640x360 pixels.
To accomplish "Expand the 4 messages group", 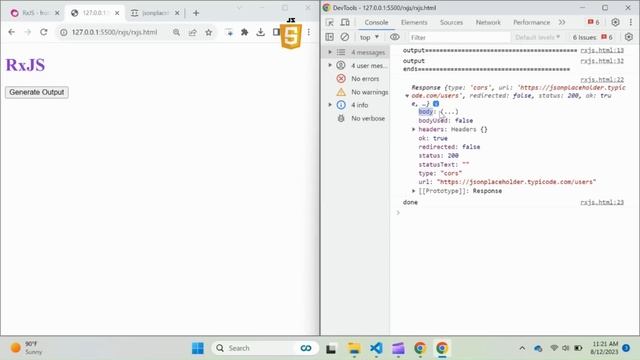I will 329,52.
